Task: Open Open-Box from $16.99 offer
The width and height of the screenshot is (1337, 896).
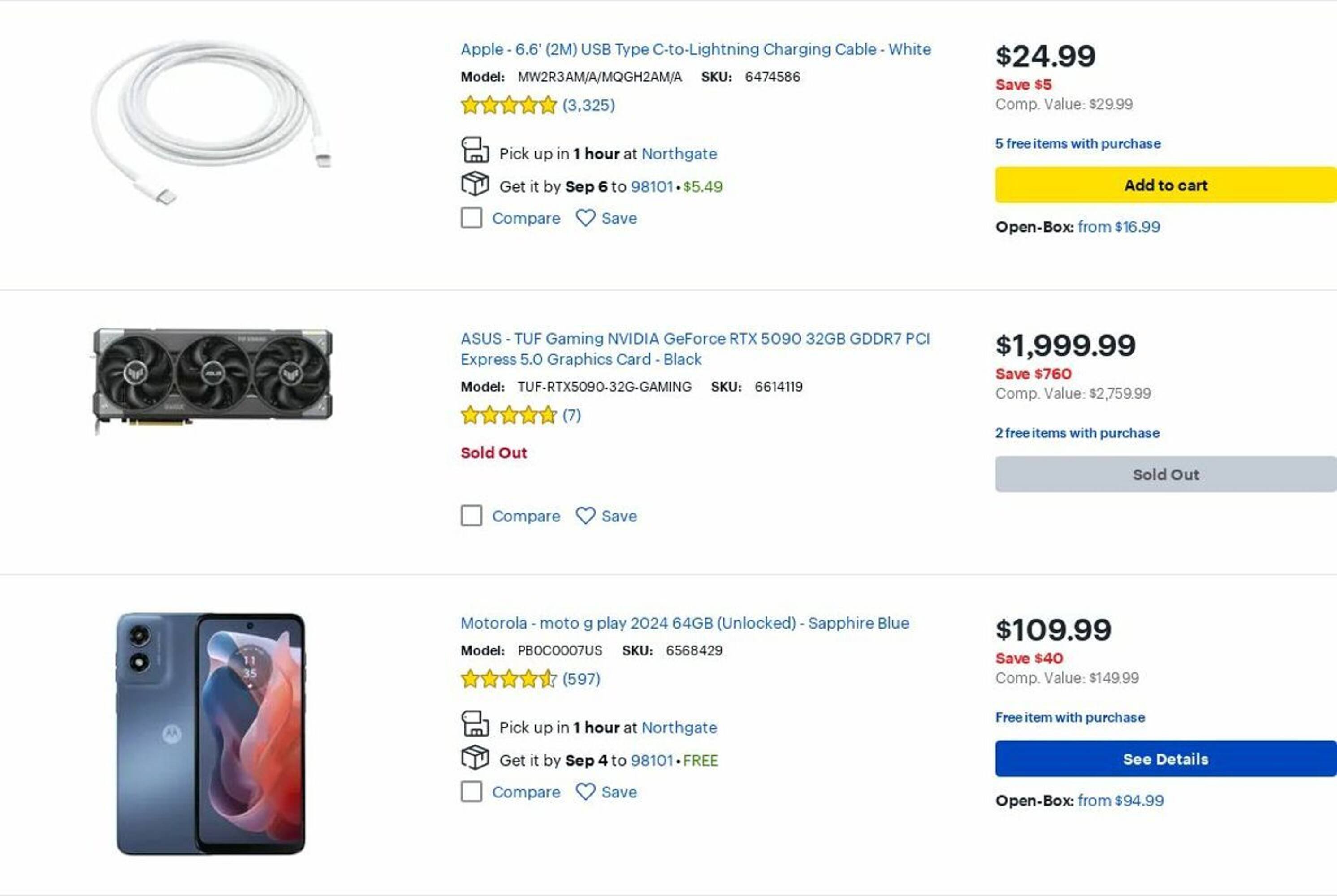Action: pos(1118,227)
